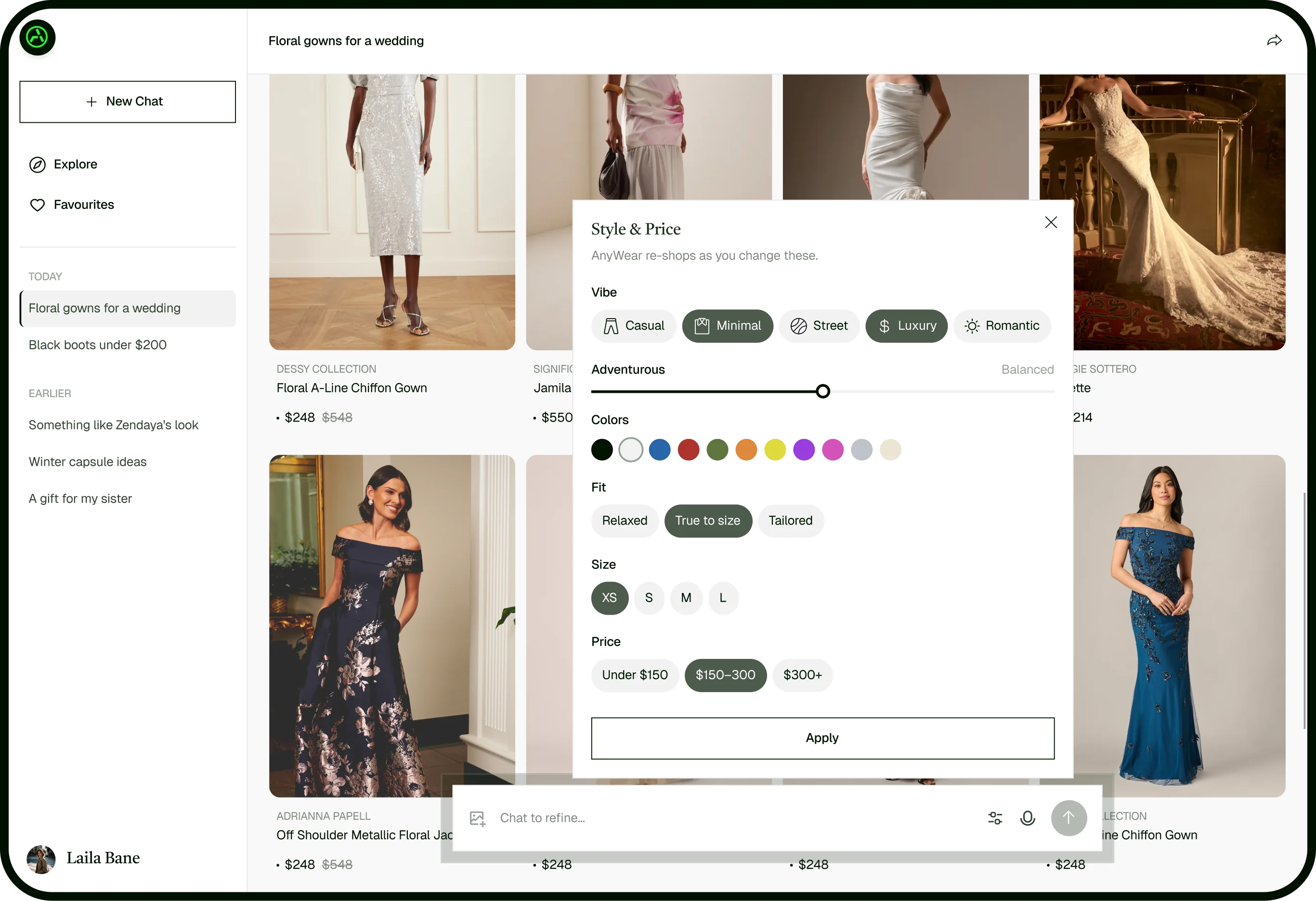Select the Relaxed fit option
The width and height of the screenshot is (1316, 901).
point(625,521)
